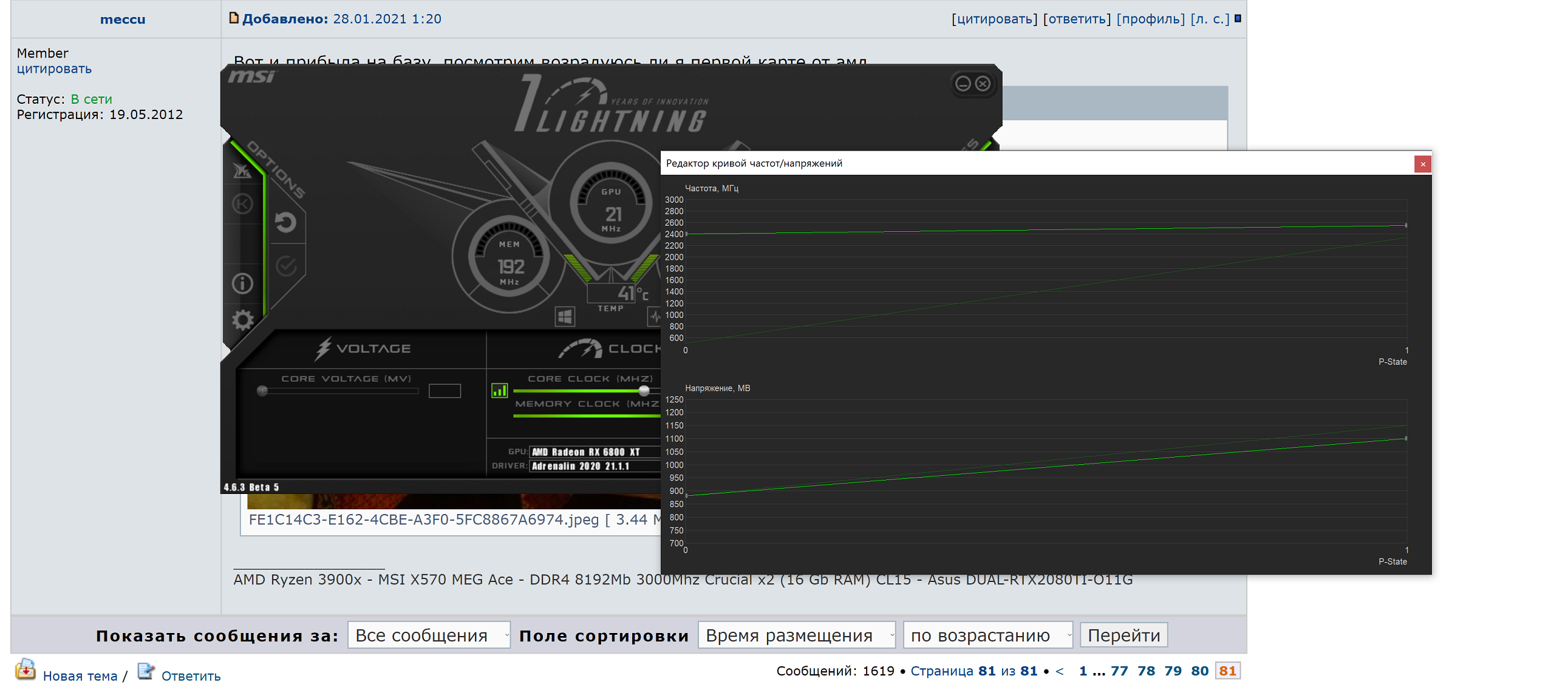Open the voltage/frequency curve editor icon
The image size is (1568, 690).
coord(499,391)
